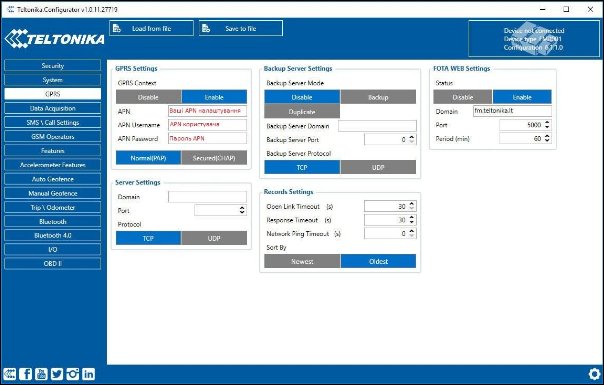The width and height of the screenshot is (604, 385).
Task: Open the Teltonika website icon in footer
Action: (x=10, y=374)
